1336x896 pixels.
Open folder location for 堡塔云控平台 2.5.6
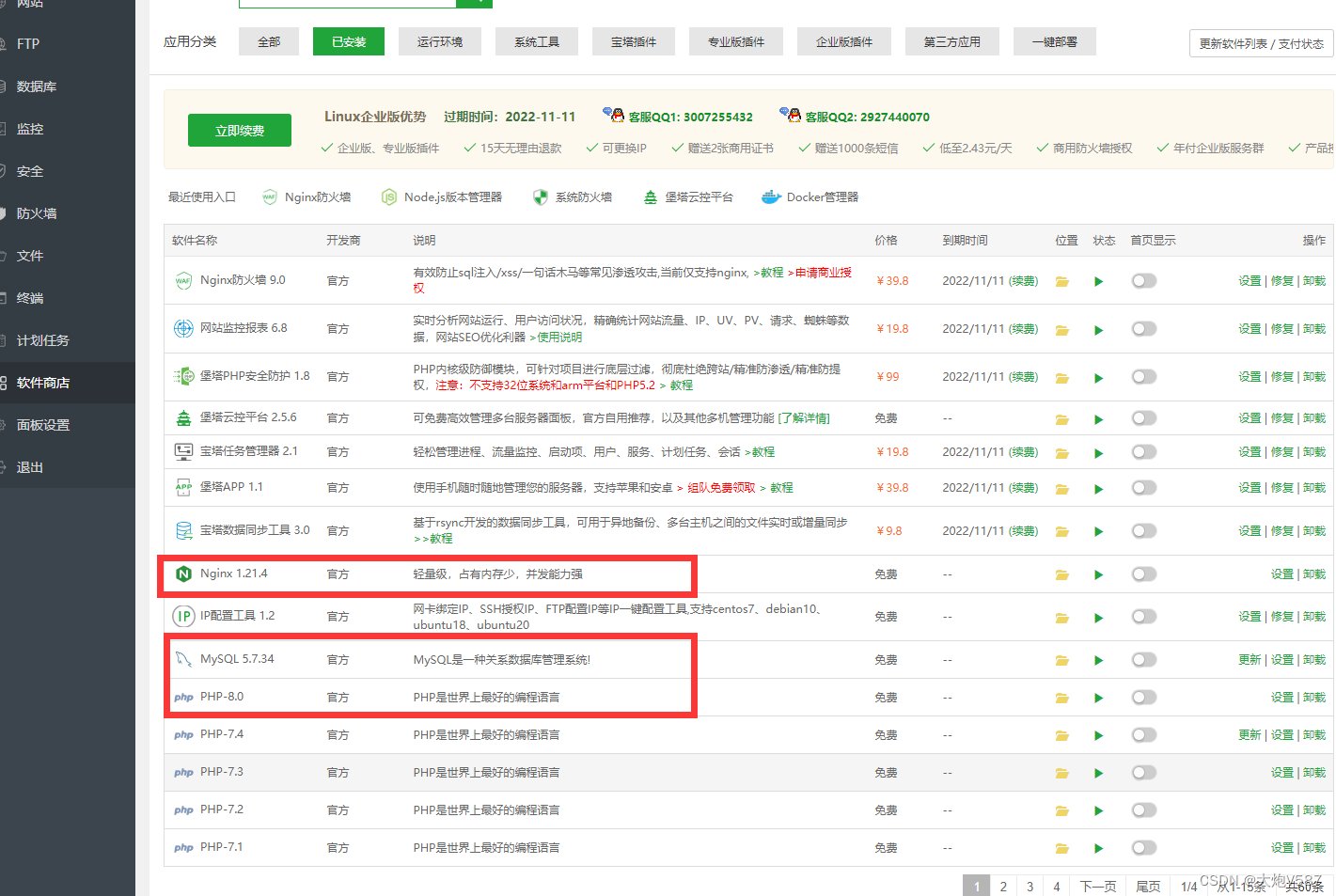pyautogui.click(x=1061, y=419)
